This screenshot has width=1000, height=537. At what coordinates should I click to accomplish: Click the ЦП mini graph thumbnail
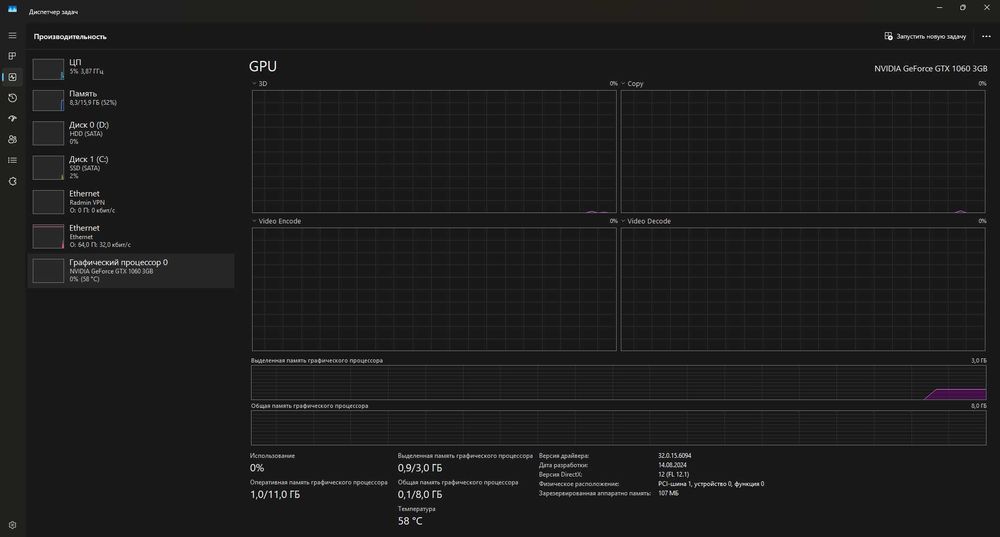pyautogui.click(x=48, y=69)
